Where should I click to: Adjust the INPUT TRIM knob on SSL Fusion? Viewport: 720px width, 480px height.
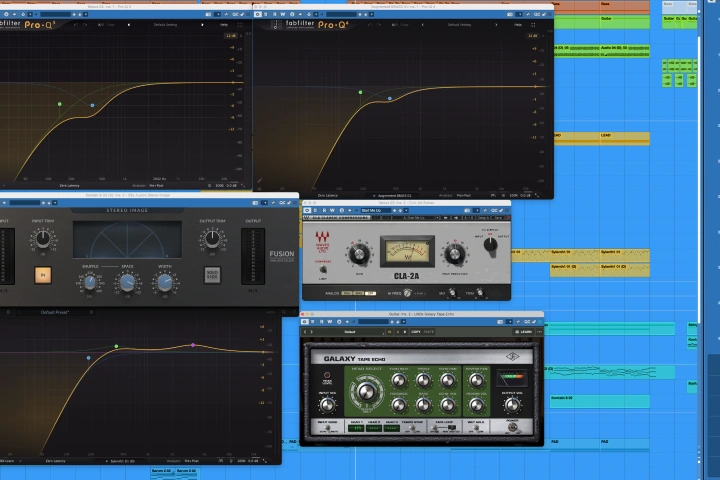pos(43,238)
